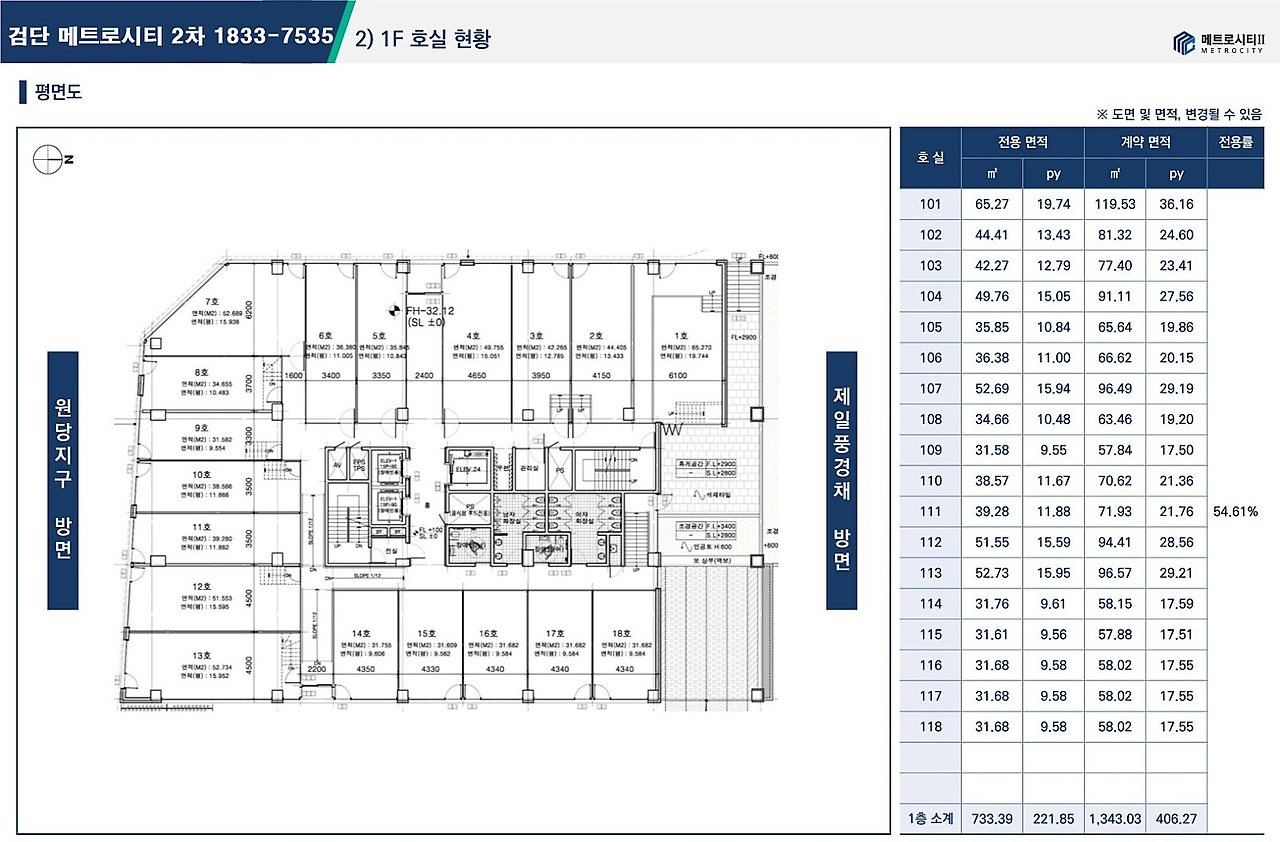The image size is (1280, 842).
Task: Click the 11.00 py cell
Action: click(x=1053, y=358)
